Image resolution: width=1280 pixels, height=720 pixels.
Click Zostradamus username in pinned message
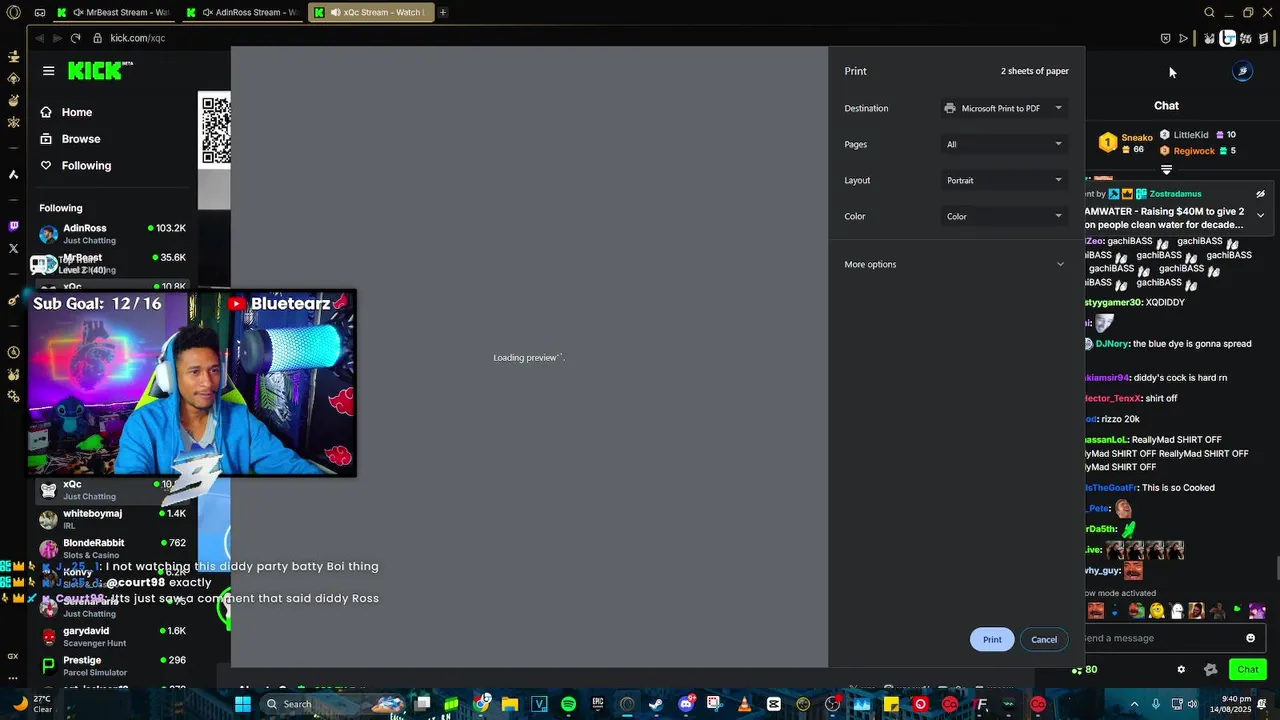[1175, 194]
